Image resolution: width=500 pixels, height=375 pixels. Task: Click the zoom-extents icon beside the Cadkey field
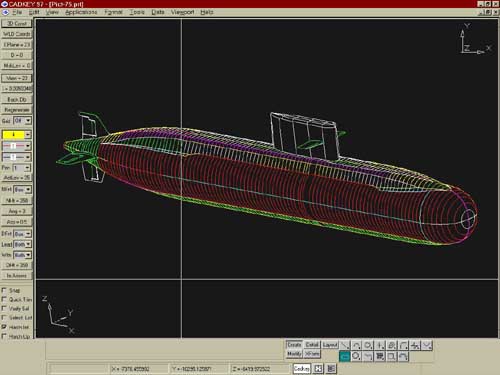(318, 368)
